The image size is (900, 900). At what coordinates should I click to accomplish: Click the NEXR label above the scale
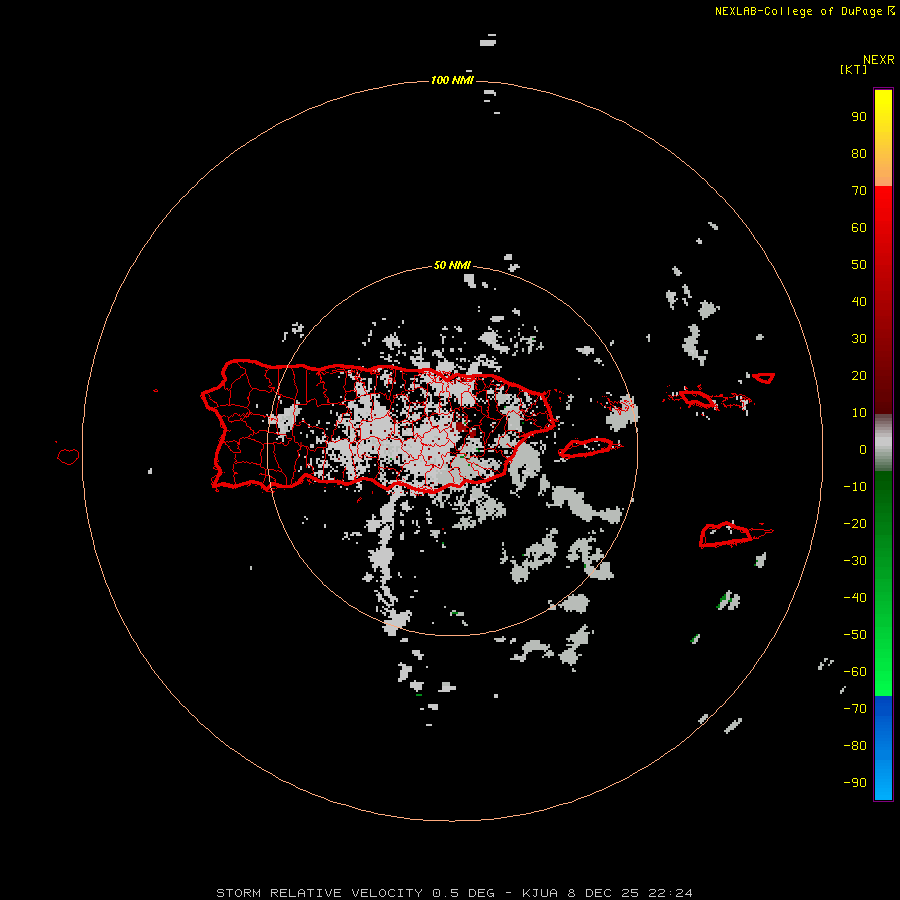[878, 60]
